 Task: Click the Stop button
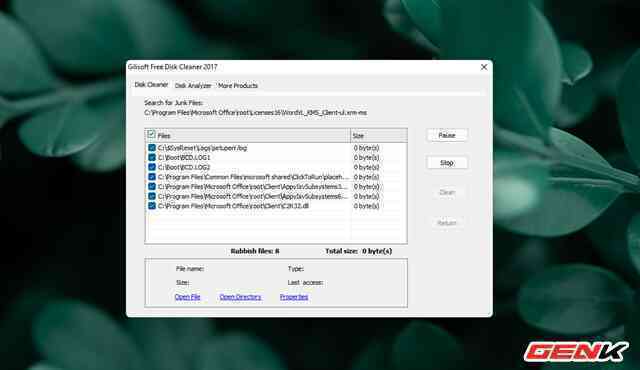(x=447, y=163)
